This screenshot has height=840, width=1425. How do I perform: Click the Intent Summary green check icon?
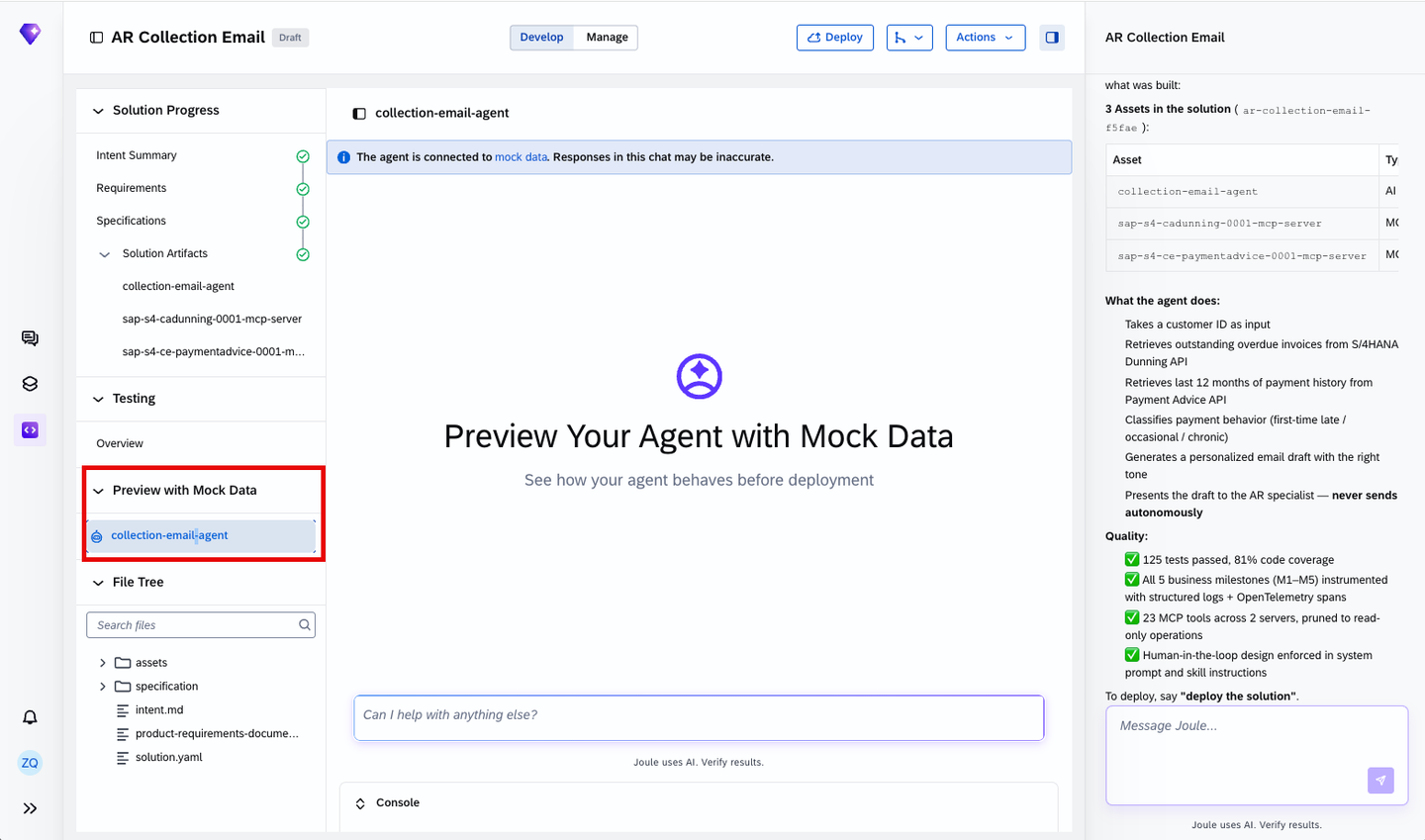pyautogui.click(x=303, y=156)
